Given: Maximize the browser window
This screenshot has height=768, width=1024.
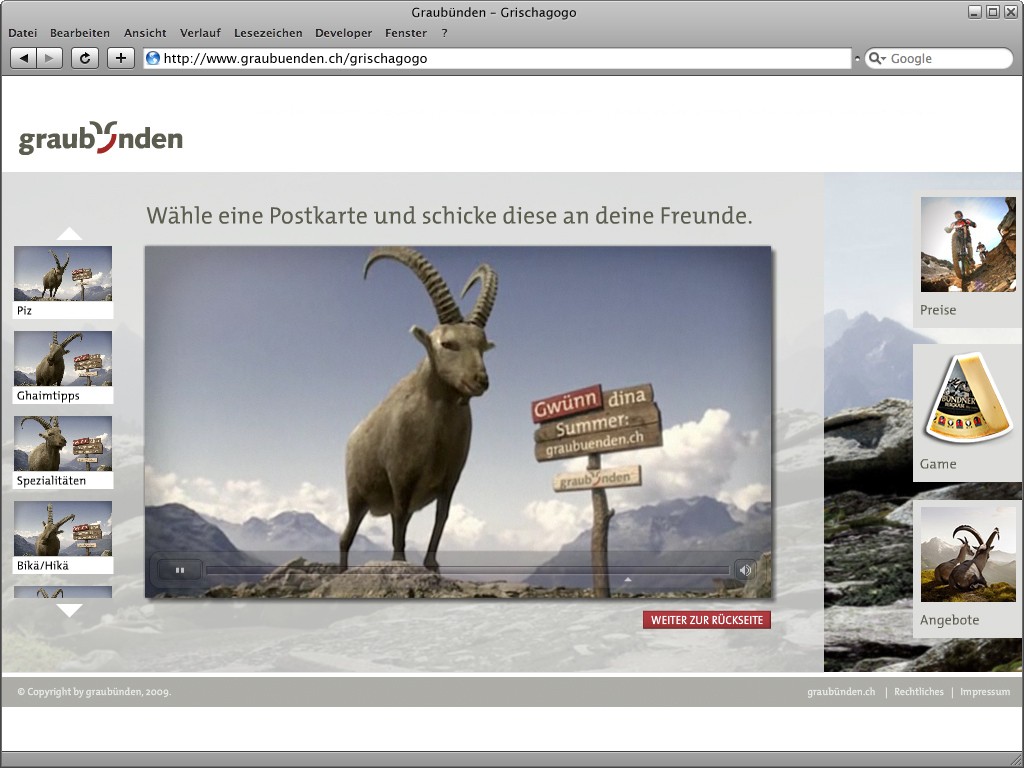Looking at the screenshot, I should [x=993, y=12].
